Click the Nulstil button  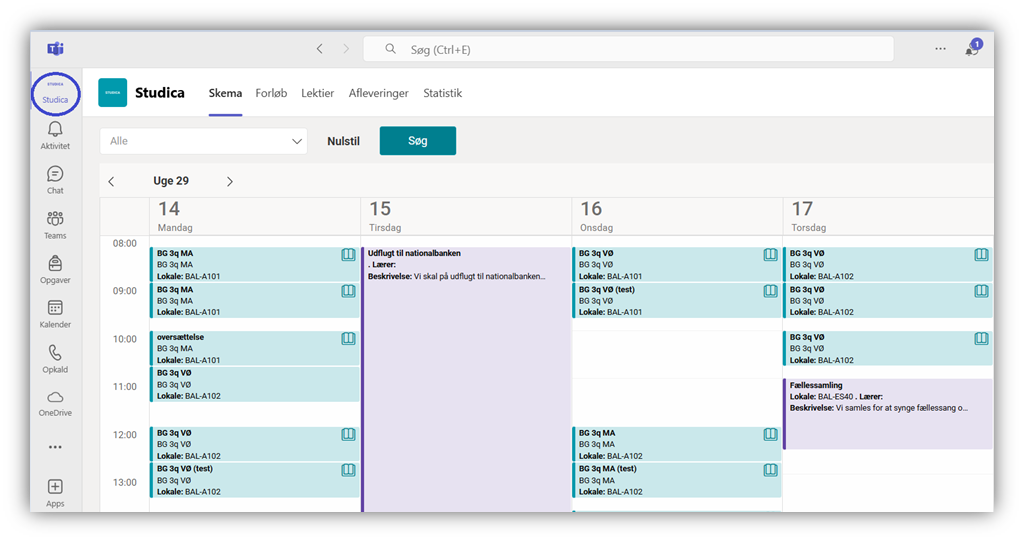pos(344,141)
